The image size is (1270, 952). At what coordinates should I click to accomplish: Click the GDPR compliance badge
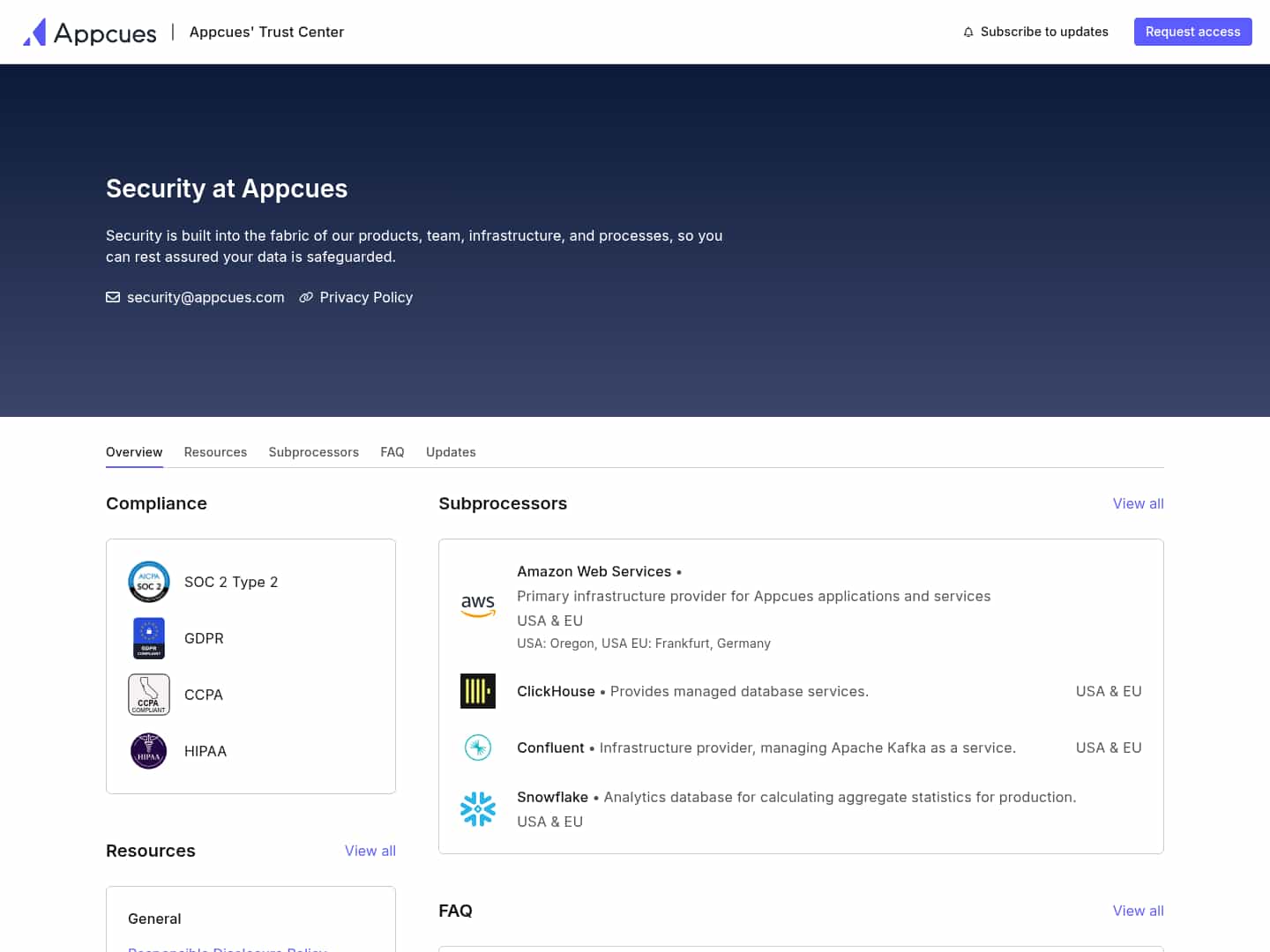(149, 638)
